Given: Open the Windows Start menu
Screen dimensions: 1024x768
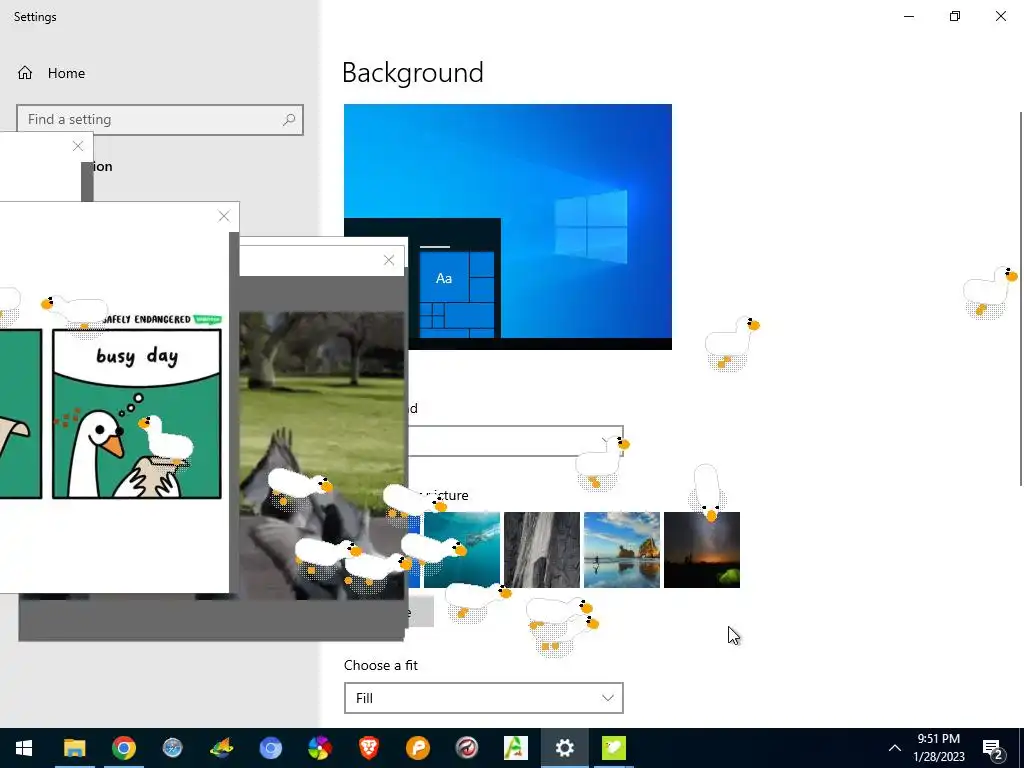Looking at the screenshot, I should pyautogui.click(x=24, y=748).
